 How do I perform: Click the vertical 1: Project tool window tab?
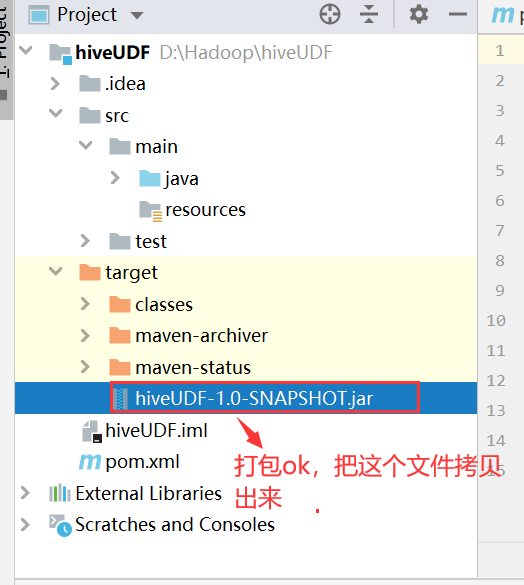coord(6,60)
